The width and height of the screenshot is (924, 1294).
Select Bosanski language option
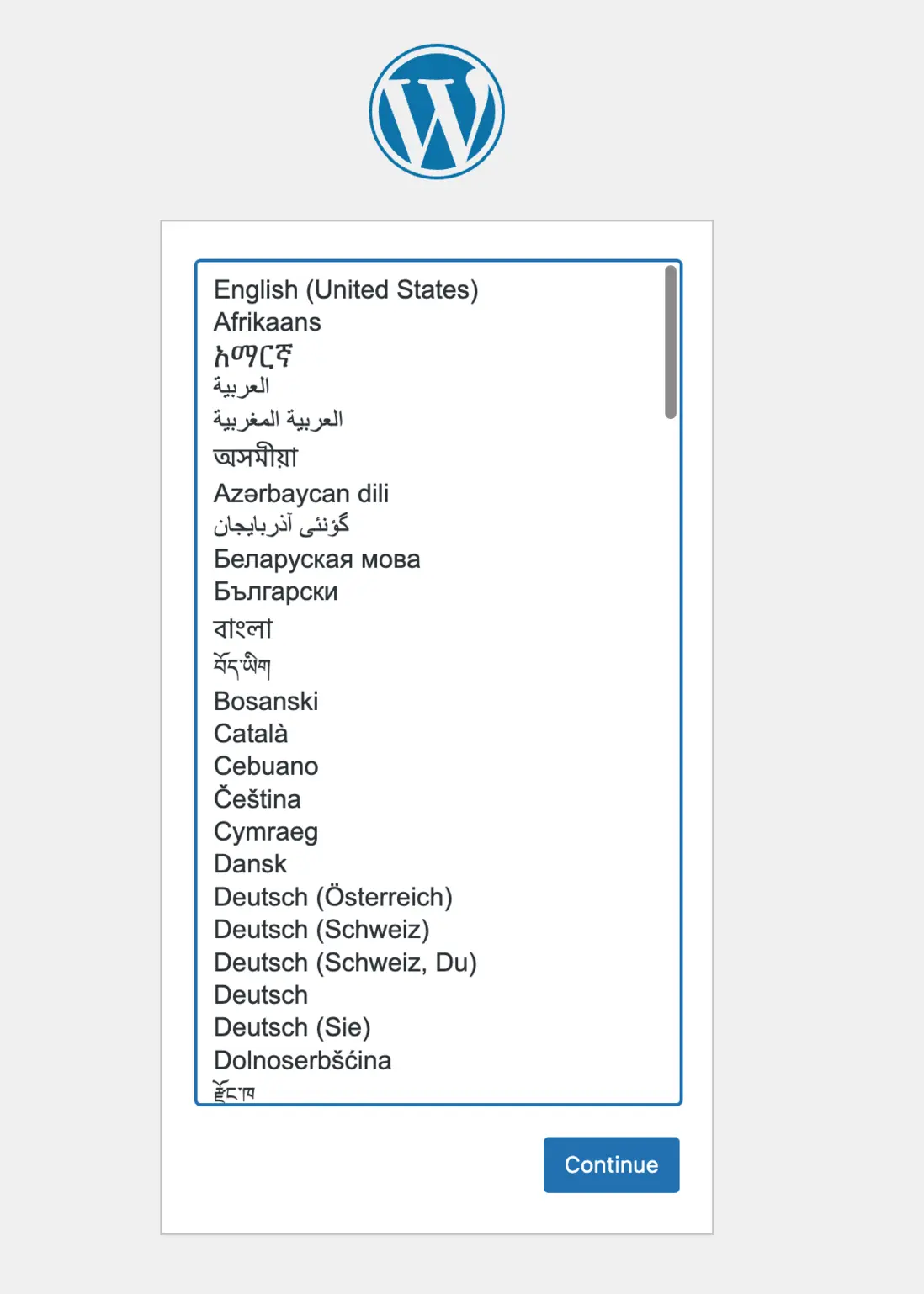266,701
